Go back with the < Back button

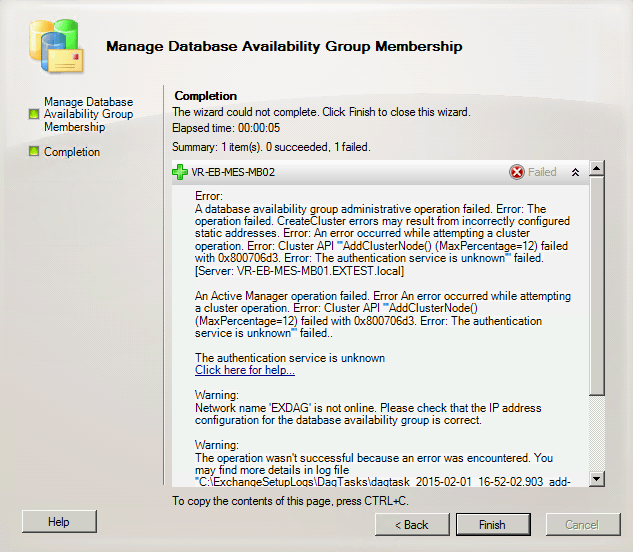click(412, 525)
